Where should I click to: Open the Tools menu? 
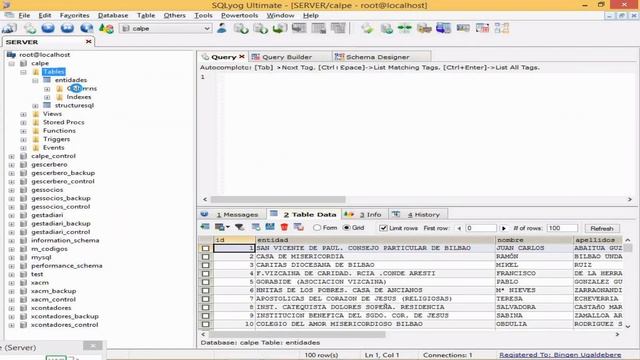203,15
